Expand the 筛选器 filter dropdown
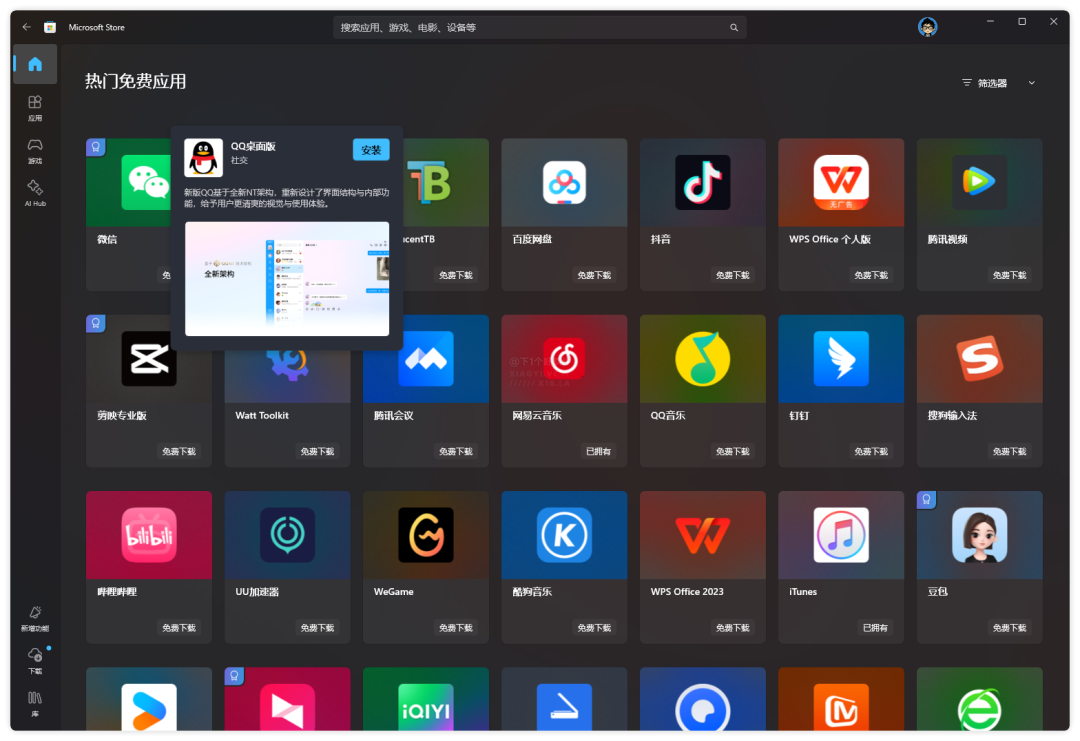This screenshot has width=1080, height=741. (x=998, y=83)
